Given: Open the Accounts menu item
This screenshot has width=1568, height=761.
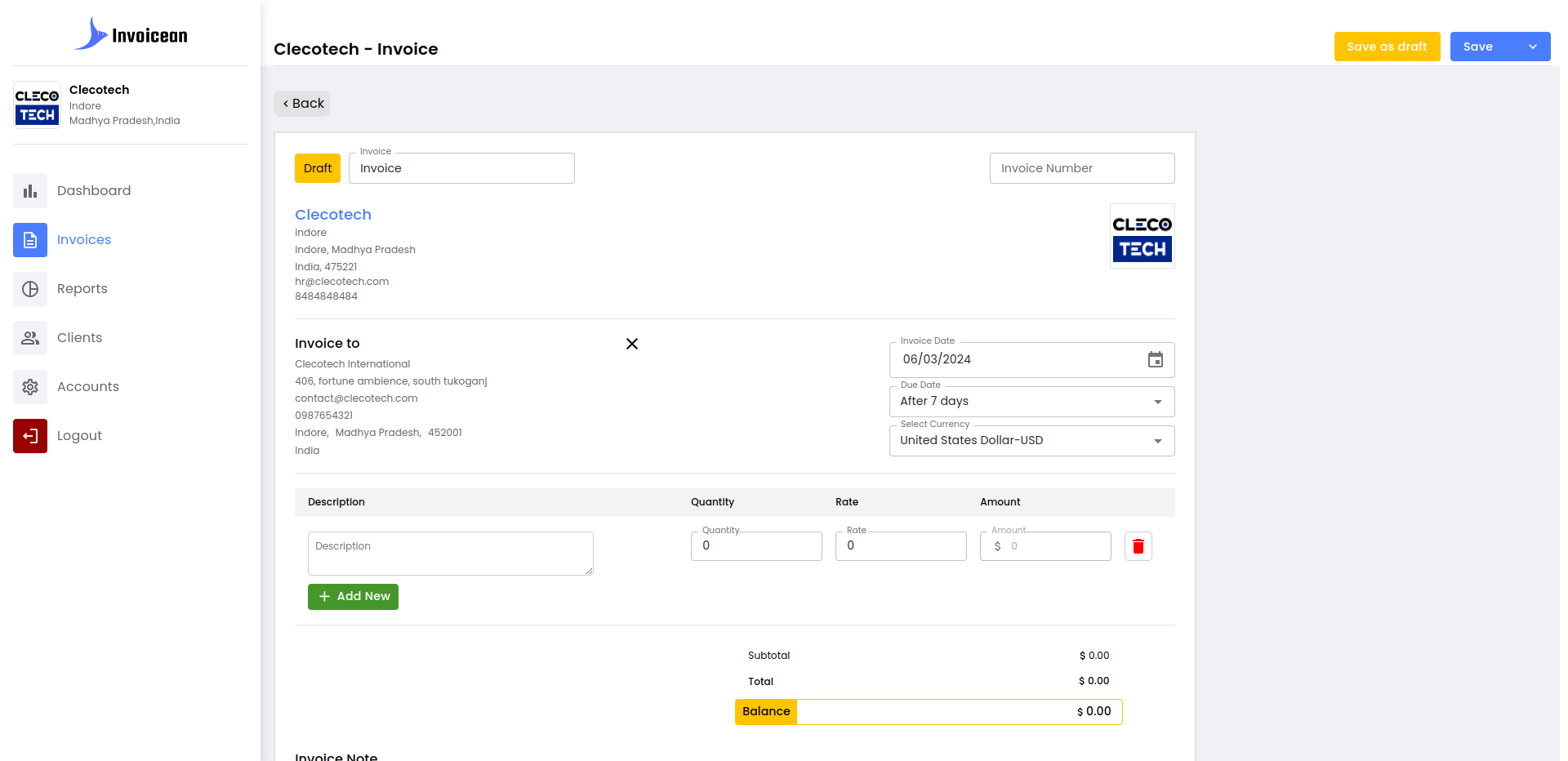Looking at the screenshot, I should coord(88,387).
